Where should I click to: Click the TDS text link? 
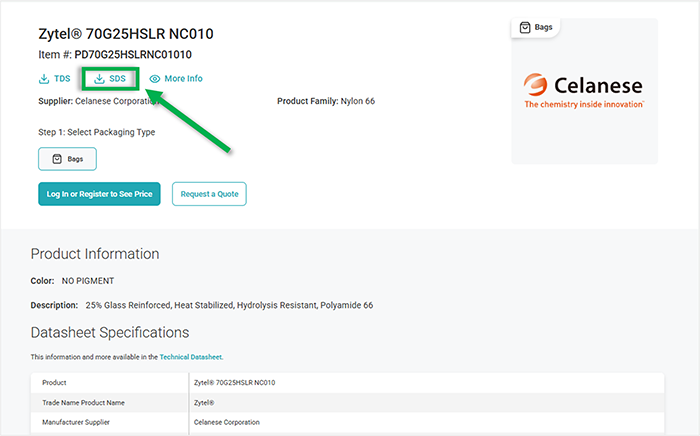(62, 79)
